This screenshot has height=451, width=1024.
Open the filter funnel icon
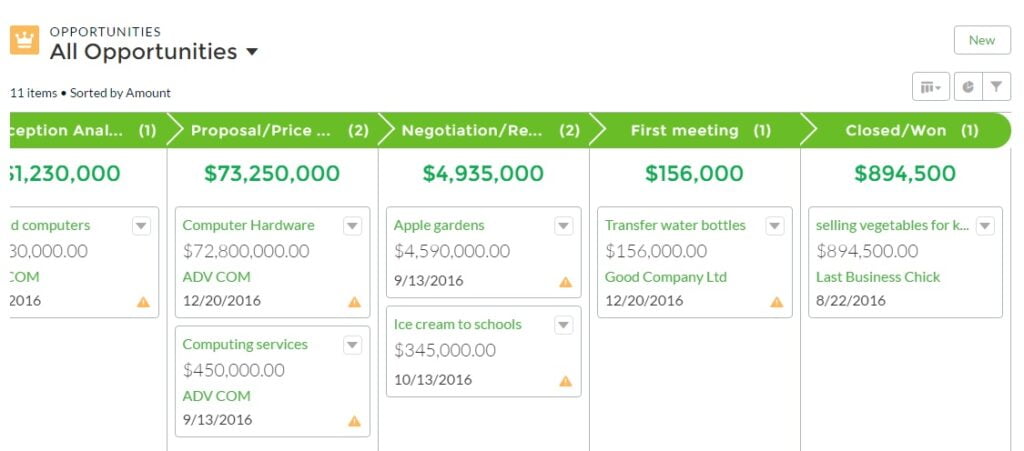tap(996, 87)
